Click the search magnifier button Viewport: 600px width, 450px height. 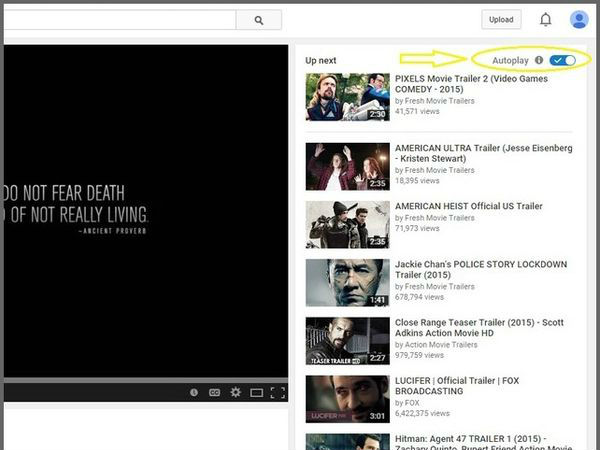[259, 20]
